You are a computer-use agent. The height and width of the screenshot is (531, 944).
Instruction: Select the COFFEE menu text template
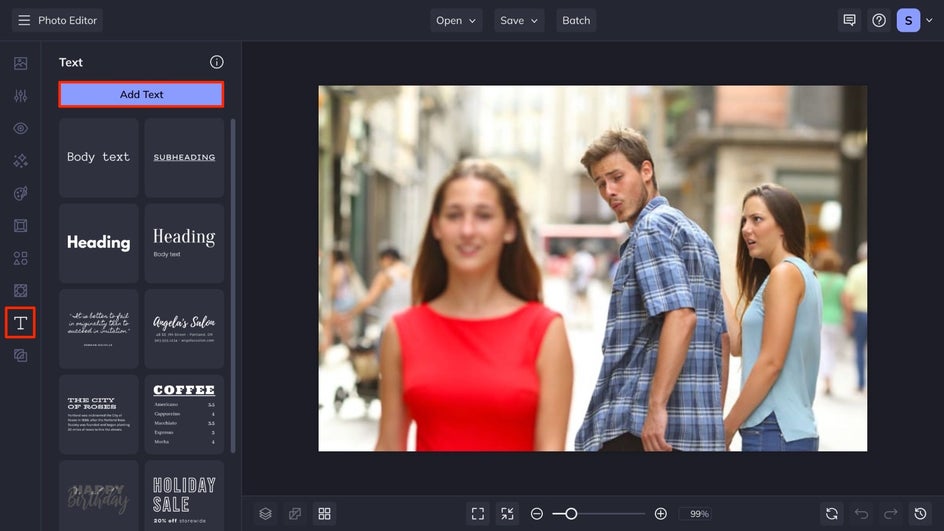click(184, 414)
